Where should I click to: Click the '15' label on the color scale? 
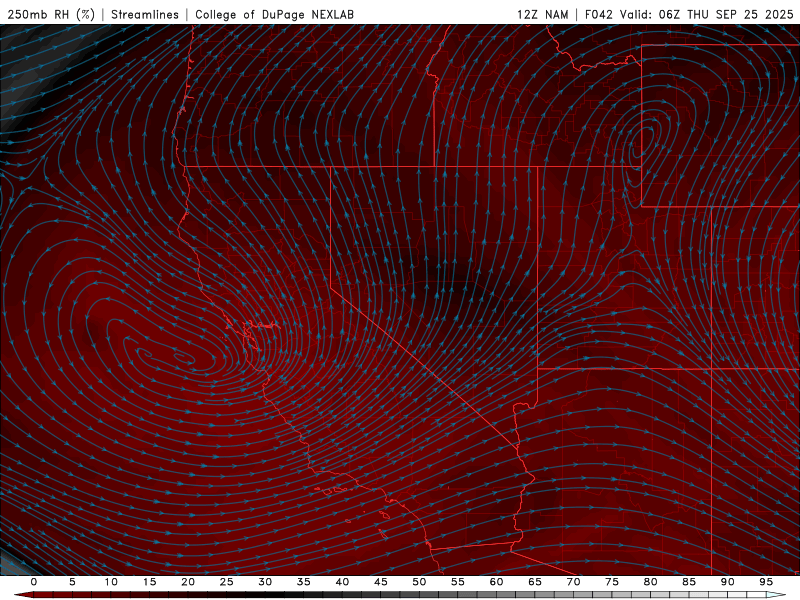click(149, 582)
